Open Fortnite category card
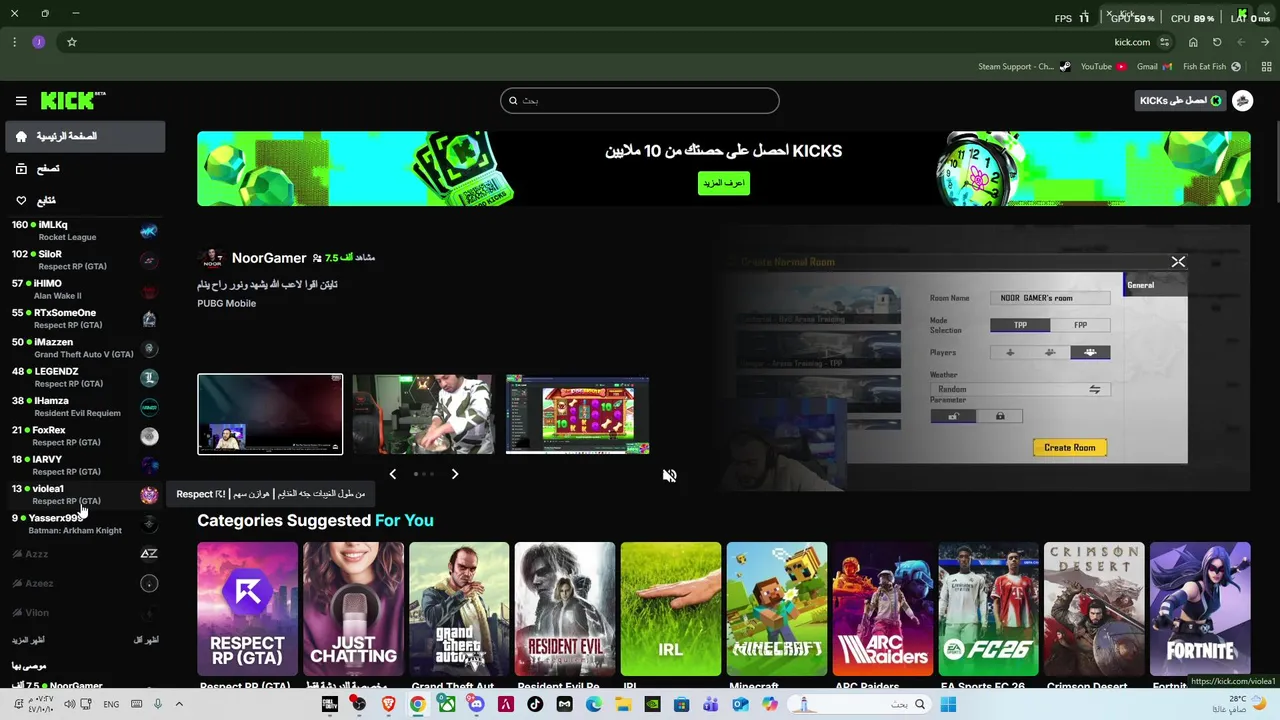 [x=1200, y=609]
